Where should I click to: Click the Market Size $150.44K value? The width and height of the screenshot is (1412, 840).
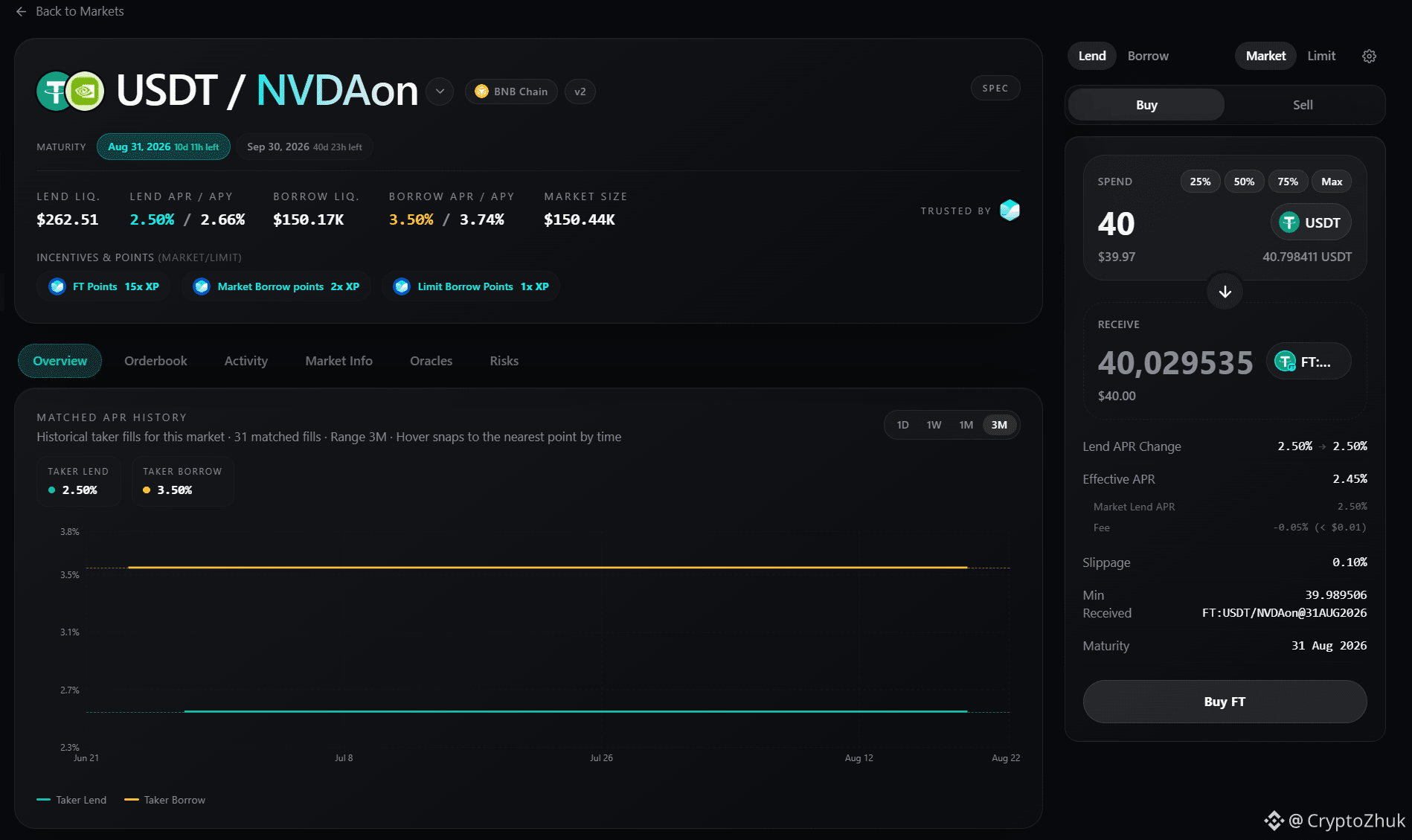coord(580,219)
